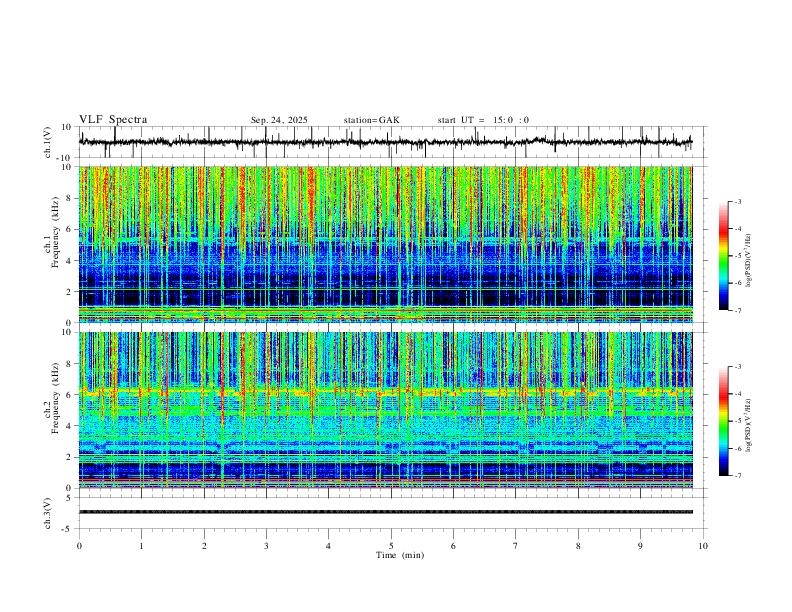Click the "-3" label on upper color bar
The width and height of the screenshot is (792, 612).
pos(737,201)
